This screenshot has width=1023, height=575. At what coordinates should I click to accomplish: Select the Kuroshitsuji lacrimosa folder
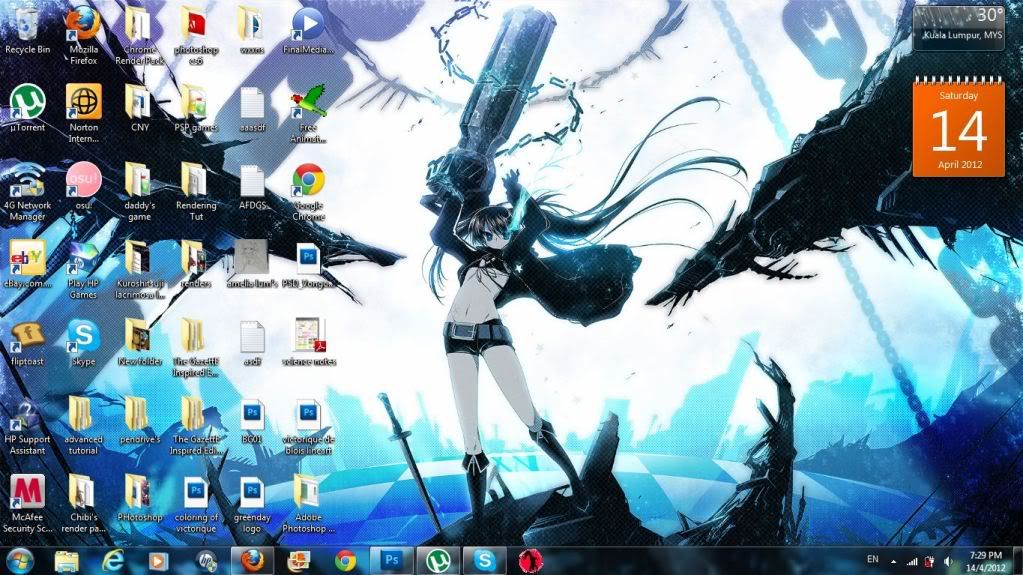click(139, 270)
